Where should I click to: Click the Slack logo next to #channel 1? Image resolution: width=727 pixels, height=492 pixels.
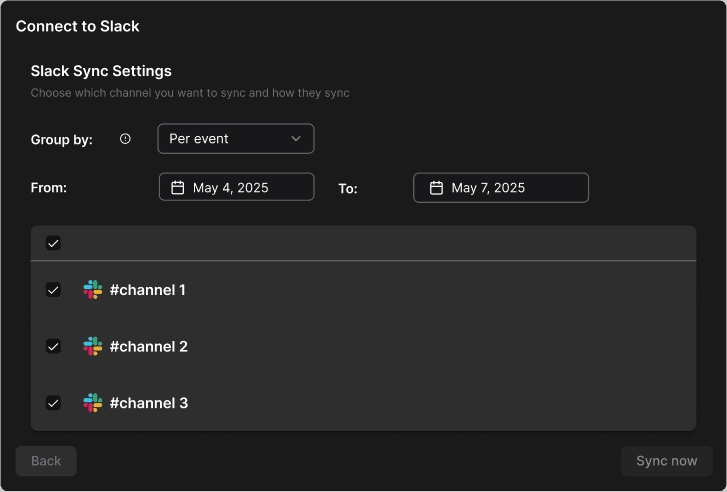coord(93,290)
